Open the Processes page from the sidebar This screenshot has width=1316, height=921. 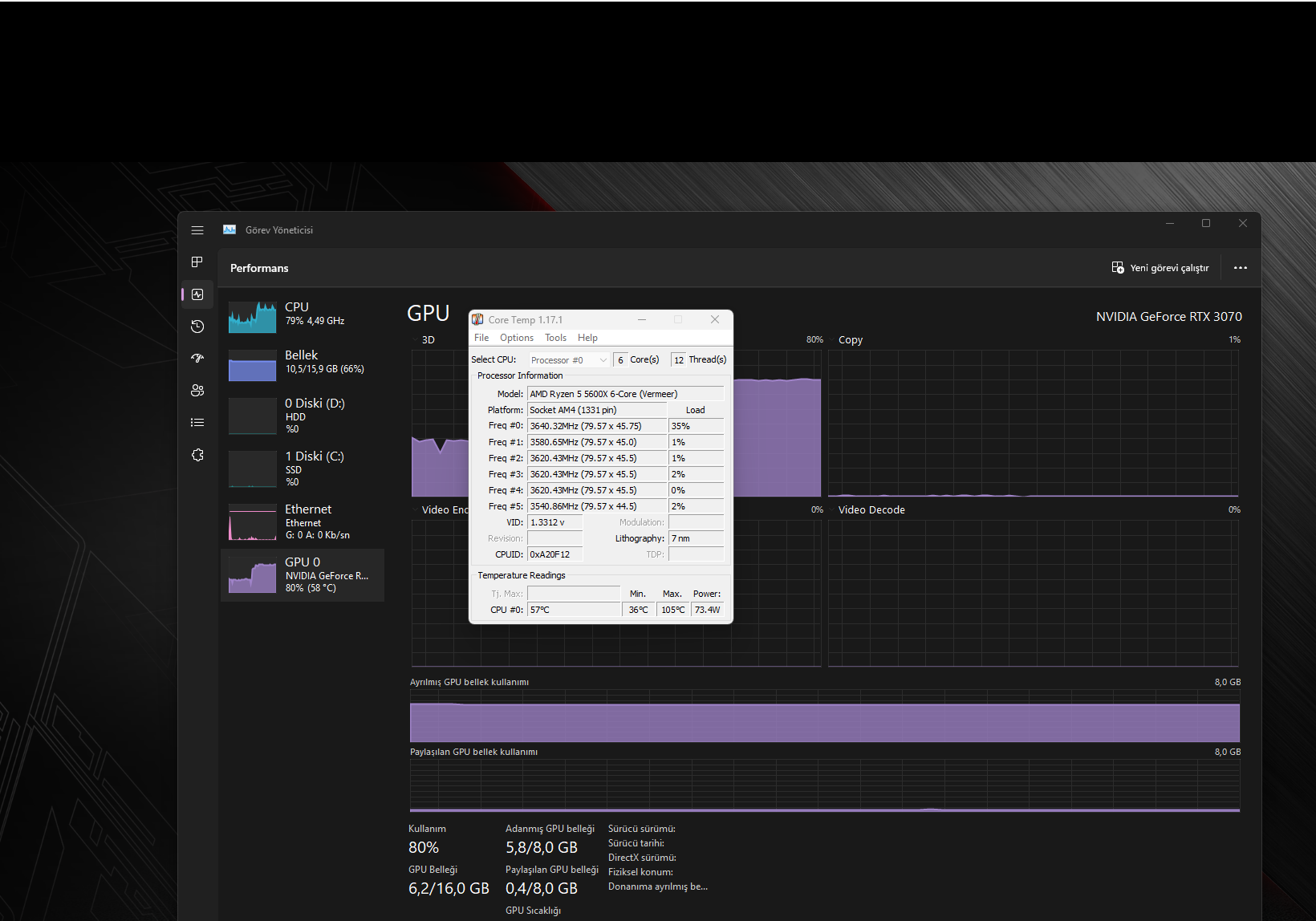coord(197,262)
